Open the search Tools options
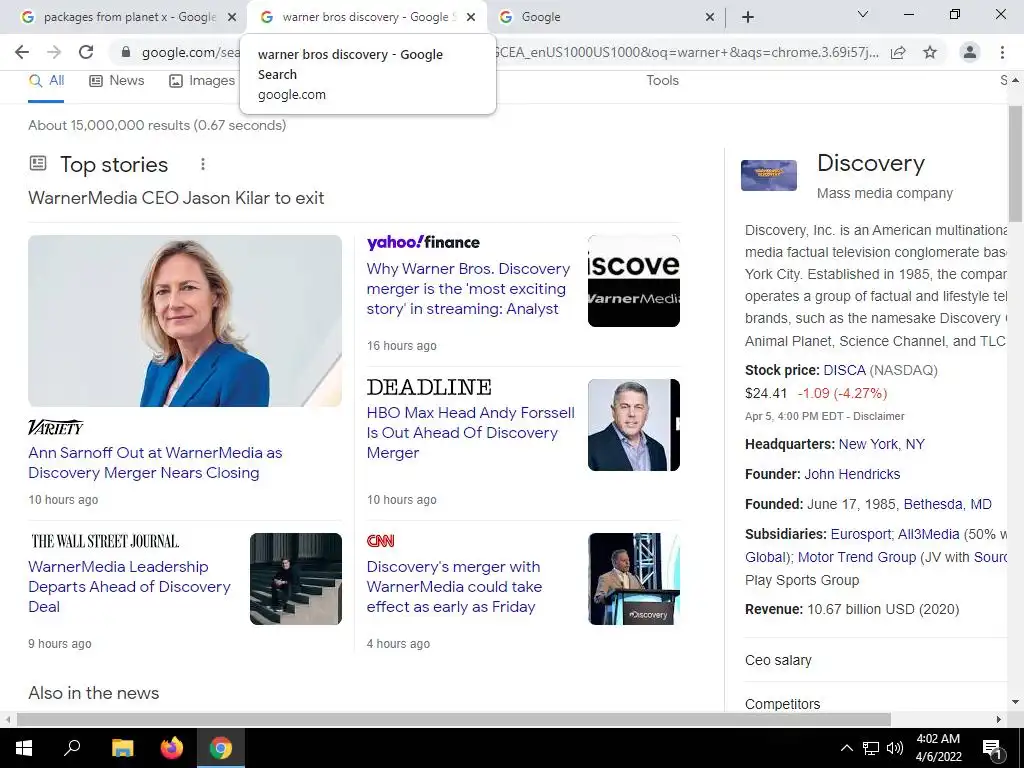 tap(662, 80)
